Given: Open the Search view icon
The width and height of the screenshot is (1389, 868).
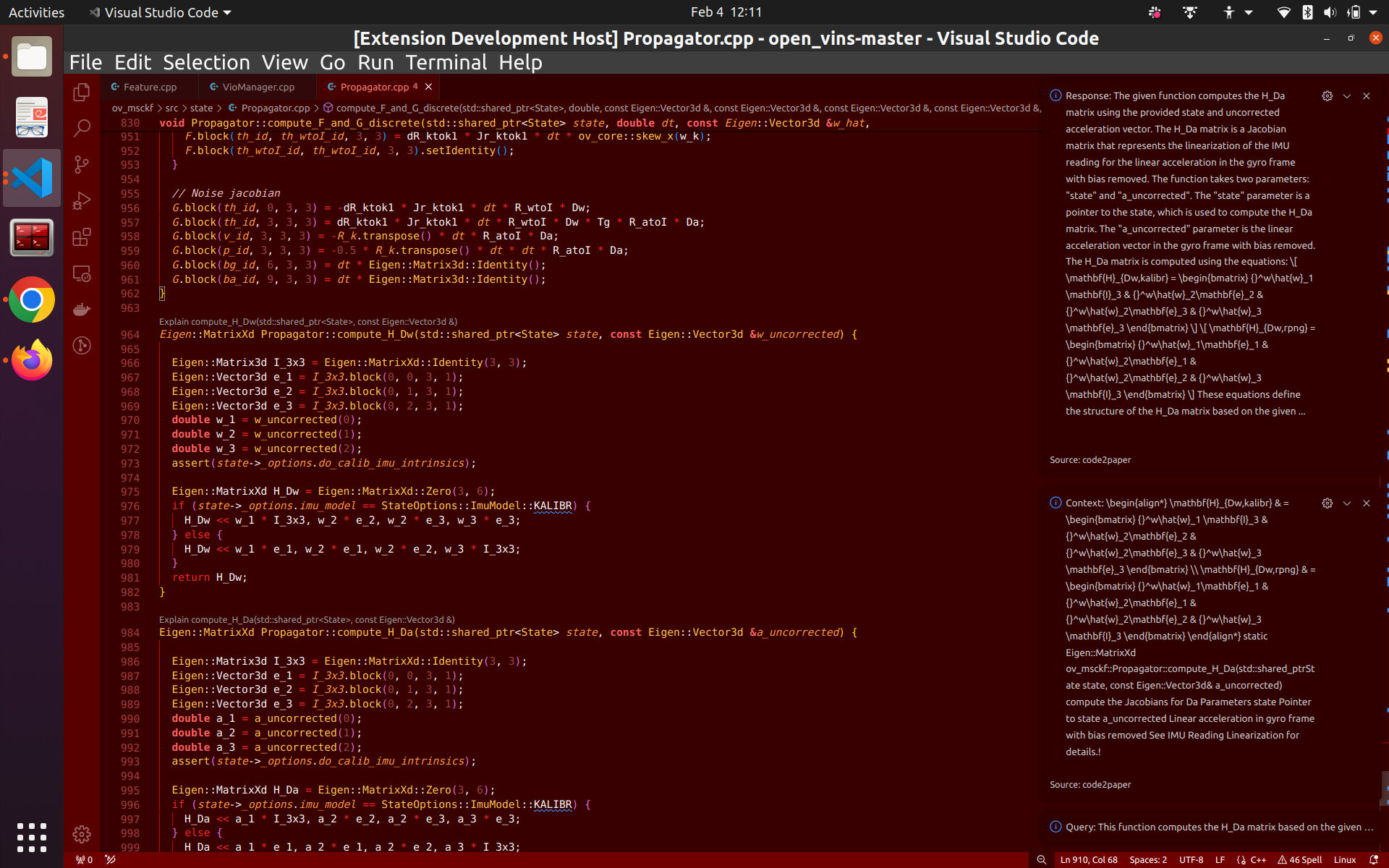Looking at the screenshot, I should point(82,129).
